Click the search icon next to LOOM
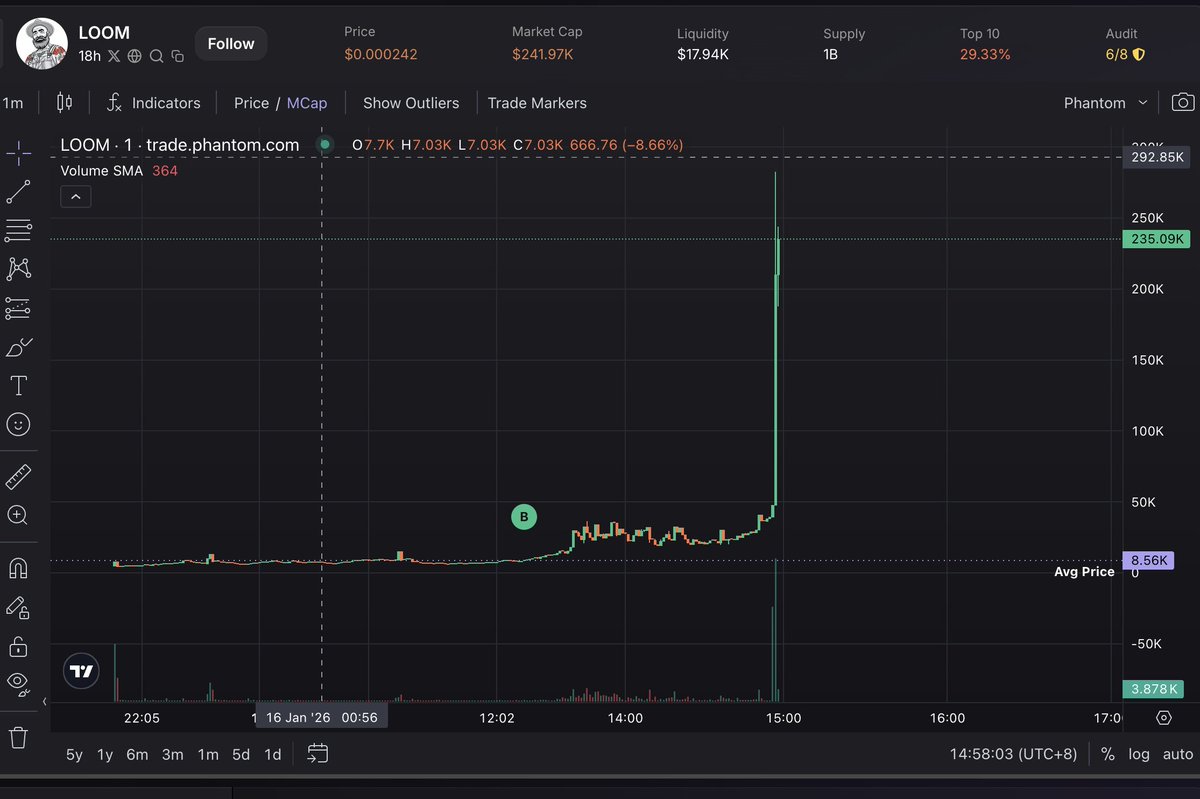The height and width of the screenshot is (799, 1200). click(156, 56)
